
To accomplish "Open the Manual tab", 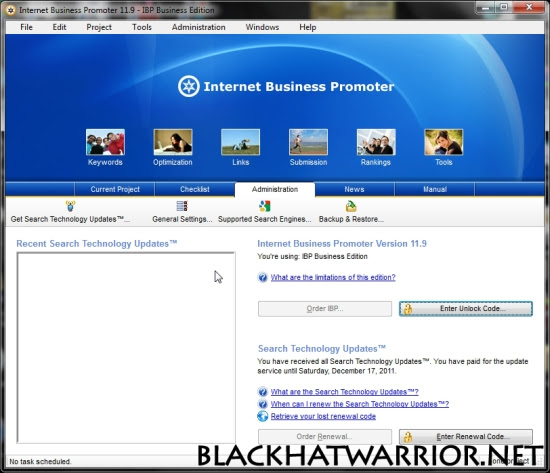I will point(435,189).
